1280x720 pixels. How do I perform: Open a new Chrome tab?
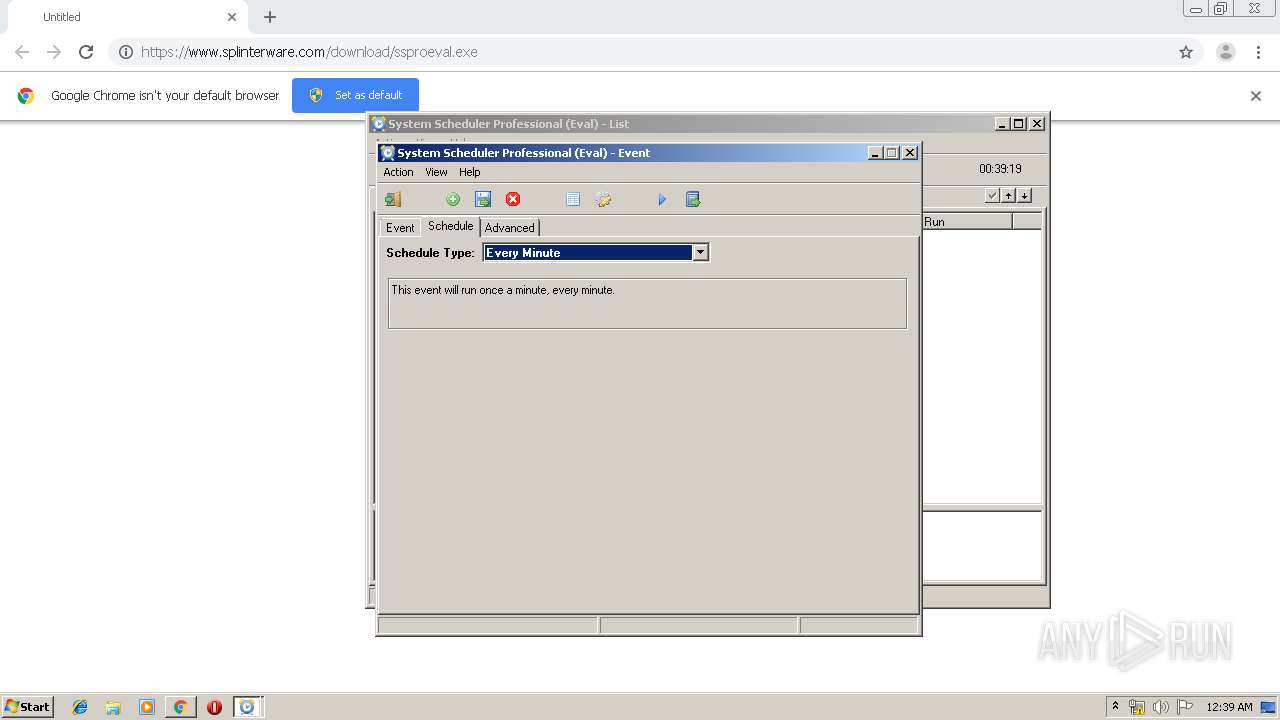(x=270, y=17)
